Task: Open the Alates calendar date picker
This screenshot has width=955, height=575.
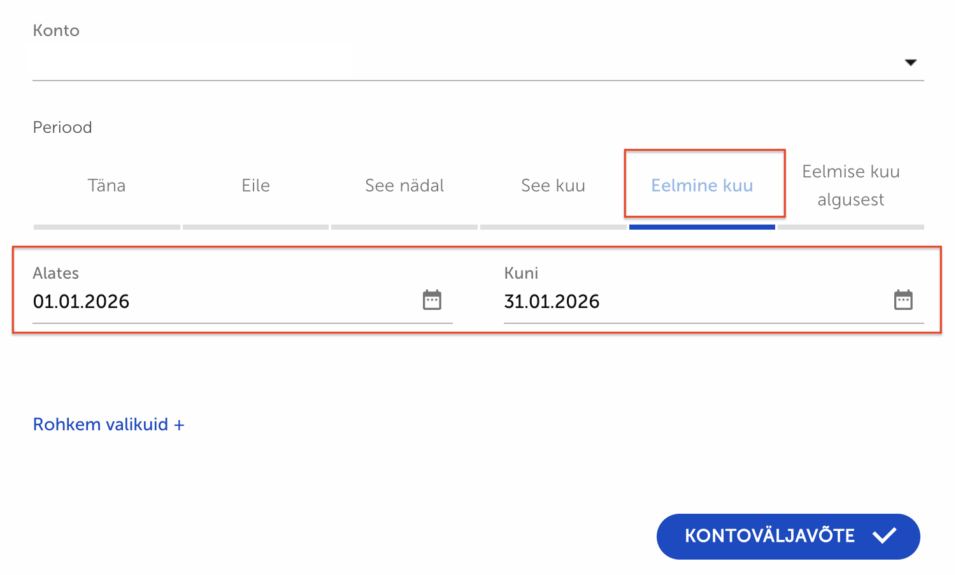Action: coord(432,300)
